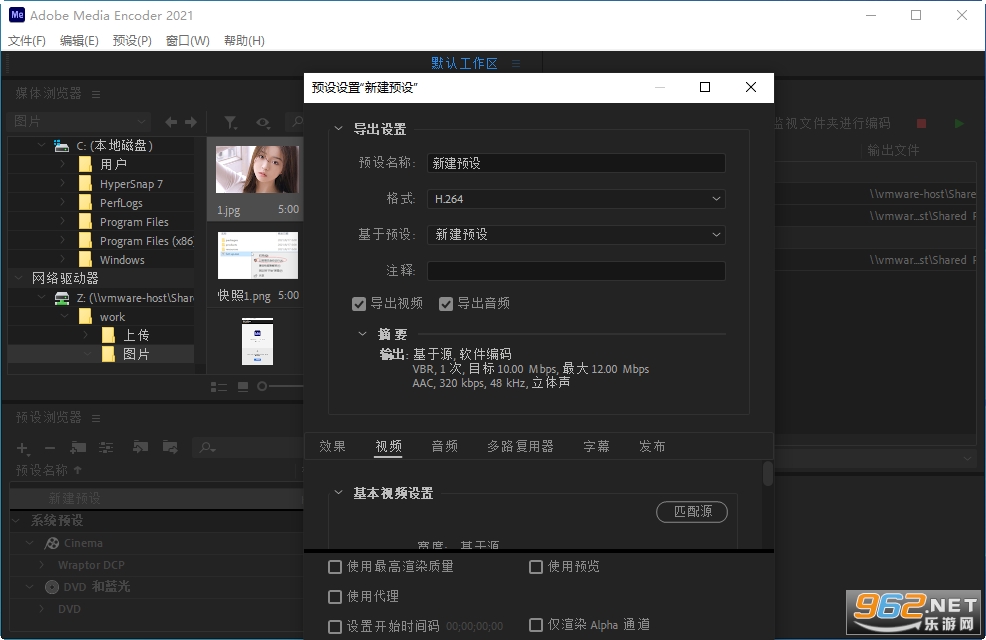
Task: Collapse the 系统预设 group
Action: pos(17,520)
